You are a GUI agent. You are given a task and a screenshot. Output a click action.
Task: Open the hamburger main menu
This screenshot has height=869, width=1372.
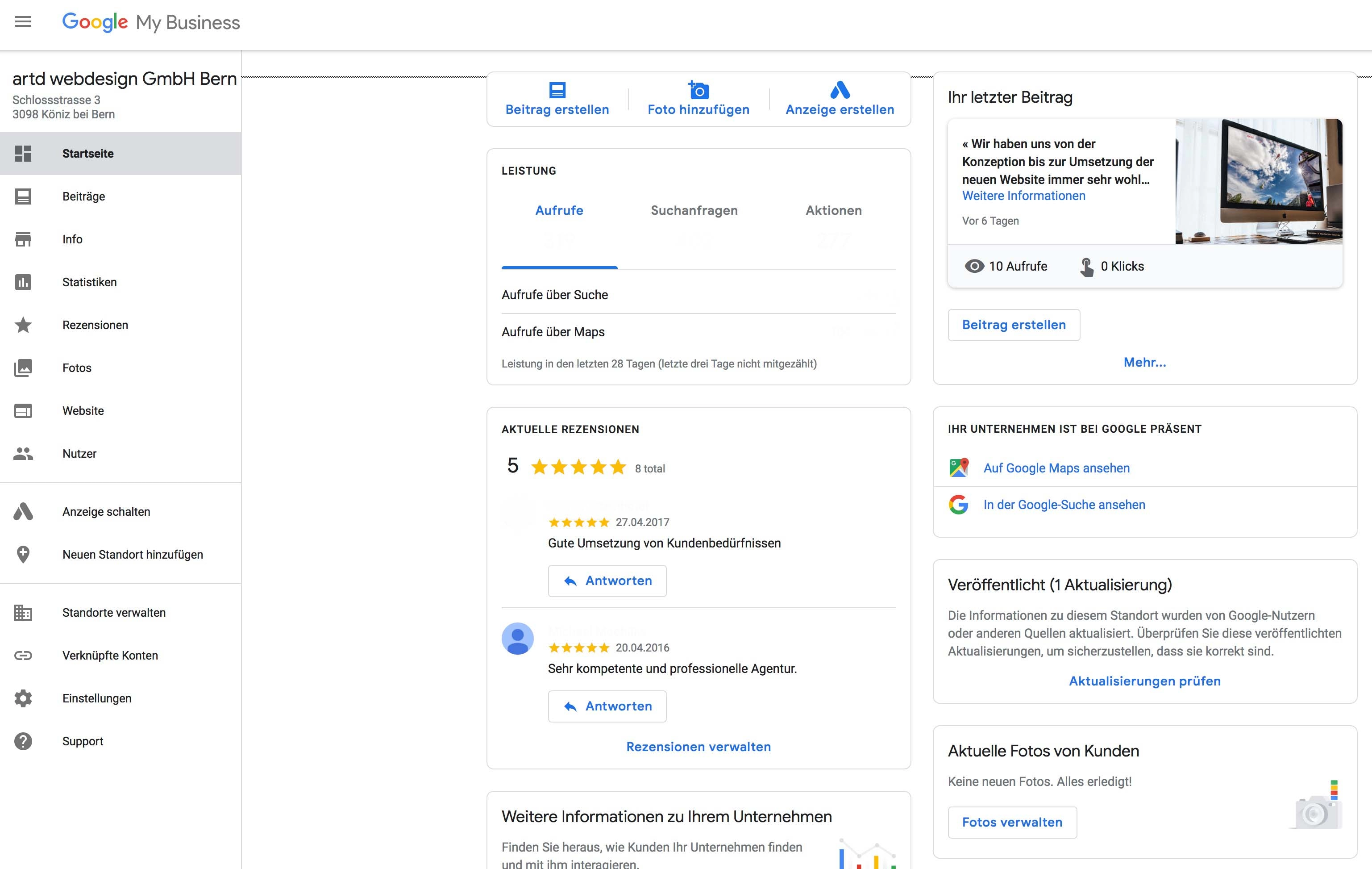23,22
